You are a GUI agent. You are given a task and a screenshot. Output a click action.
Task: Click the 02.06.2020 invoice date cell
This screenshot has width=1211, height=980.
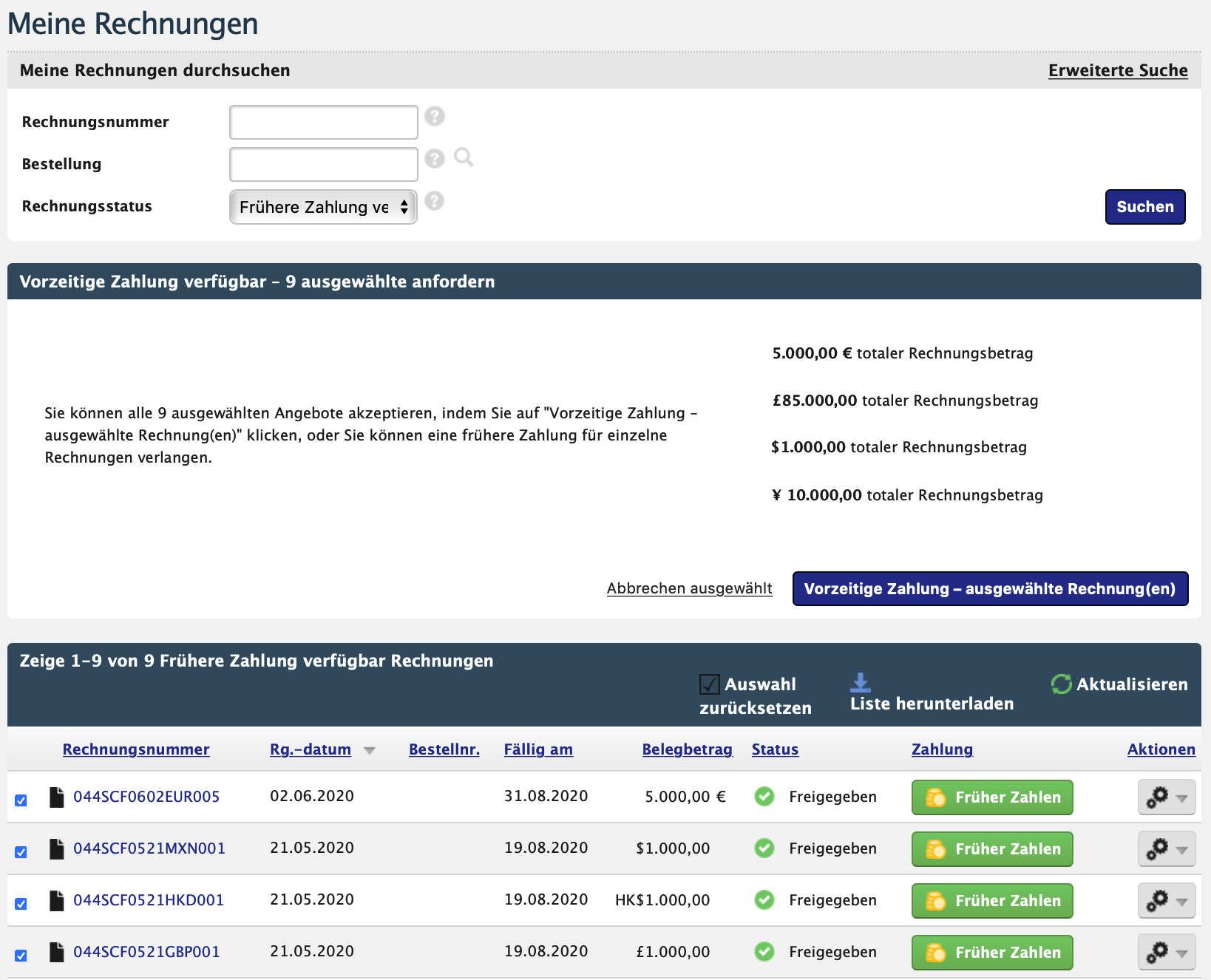[312, 796]
